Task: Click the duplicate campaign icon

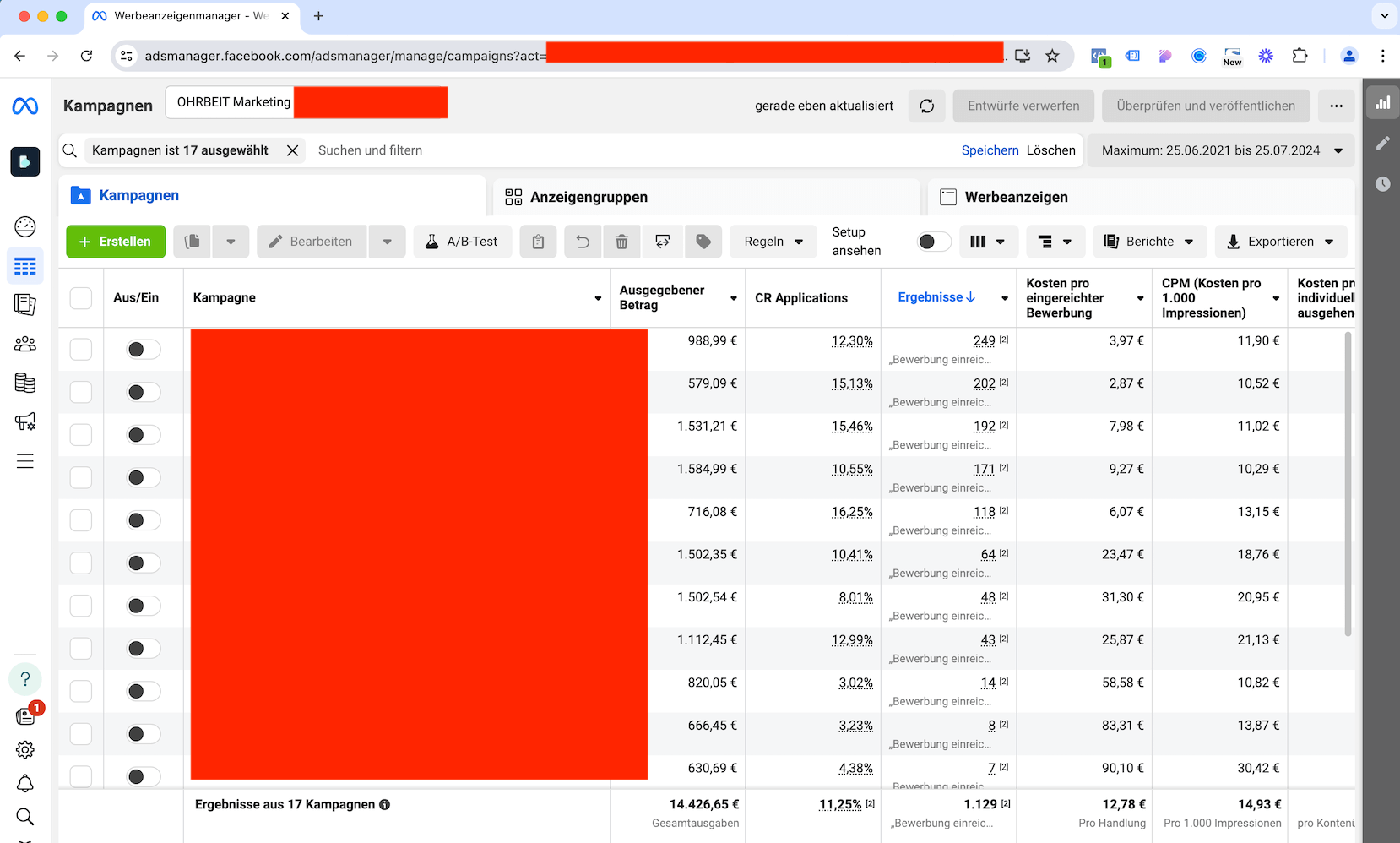Action: 193,242
